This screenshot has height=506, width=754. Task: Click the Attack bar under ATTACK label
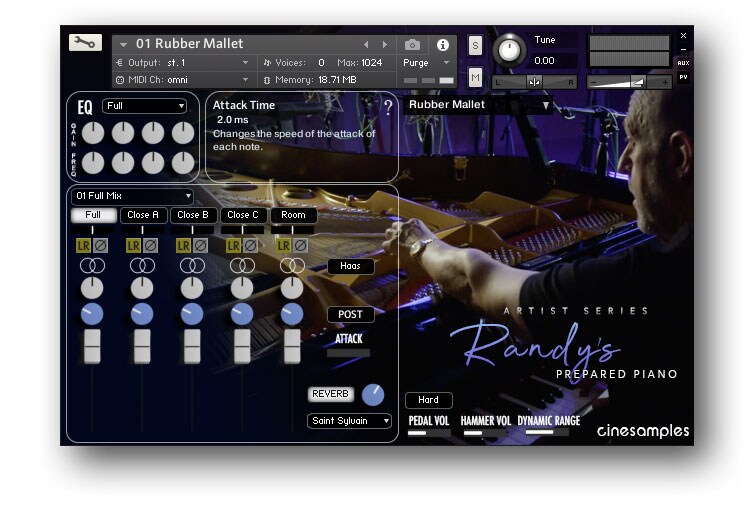(x=349, y=353)
